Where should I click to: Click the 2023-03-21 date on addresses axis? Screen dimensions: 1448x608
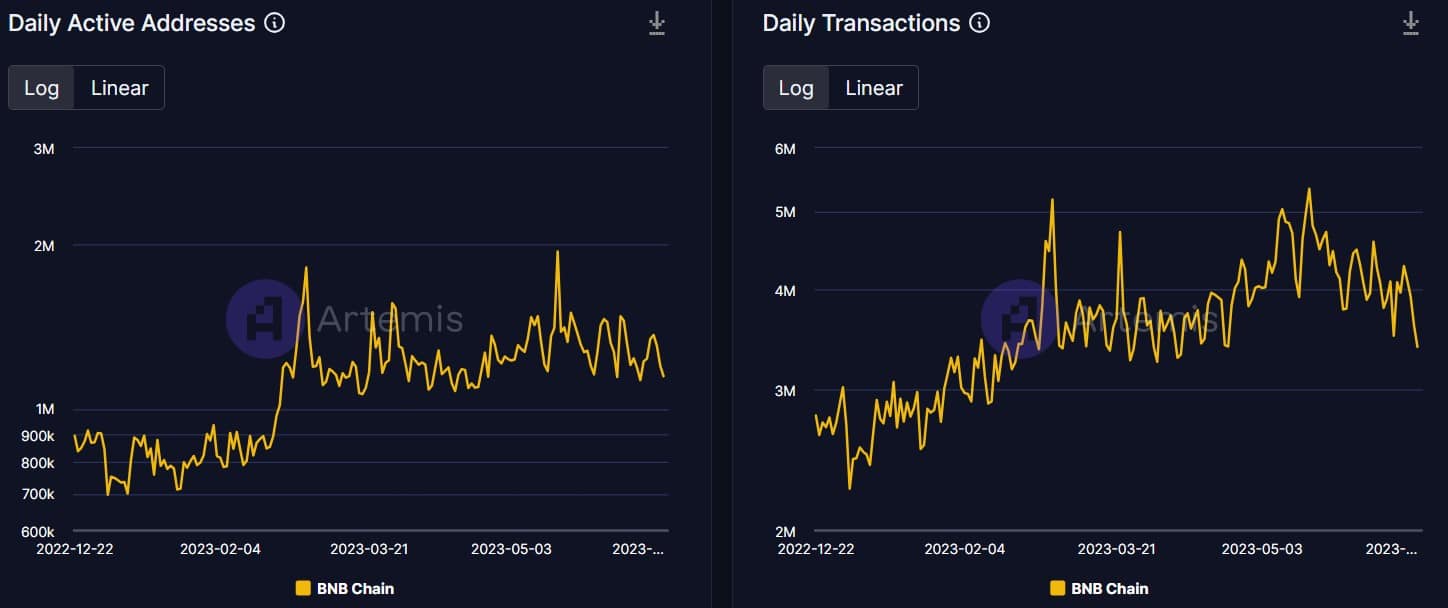click(369, 549)
